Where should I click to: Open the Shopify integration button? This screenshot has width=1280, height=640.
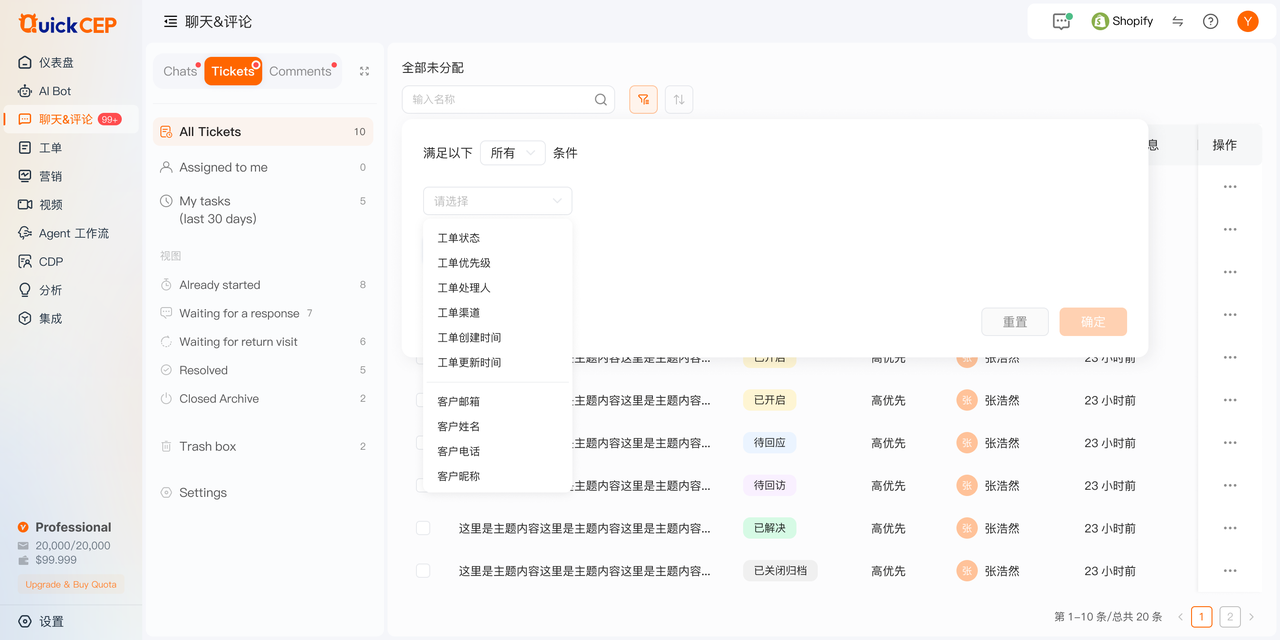[x=1122, y=21]
